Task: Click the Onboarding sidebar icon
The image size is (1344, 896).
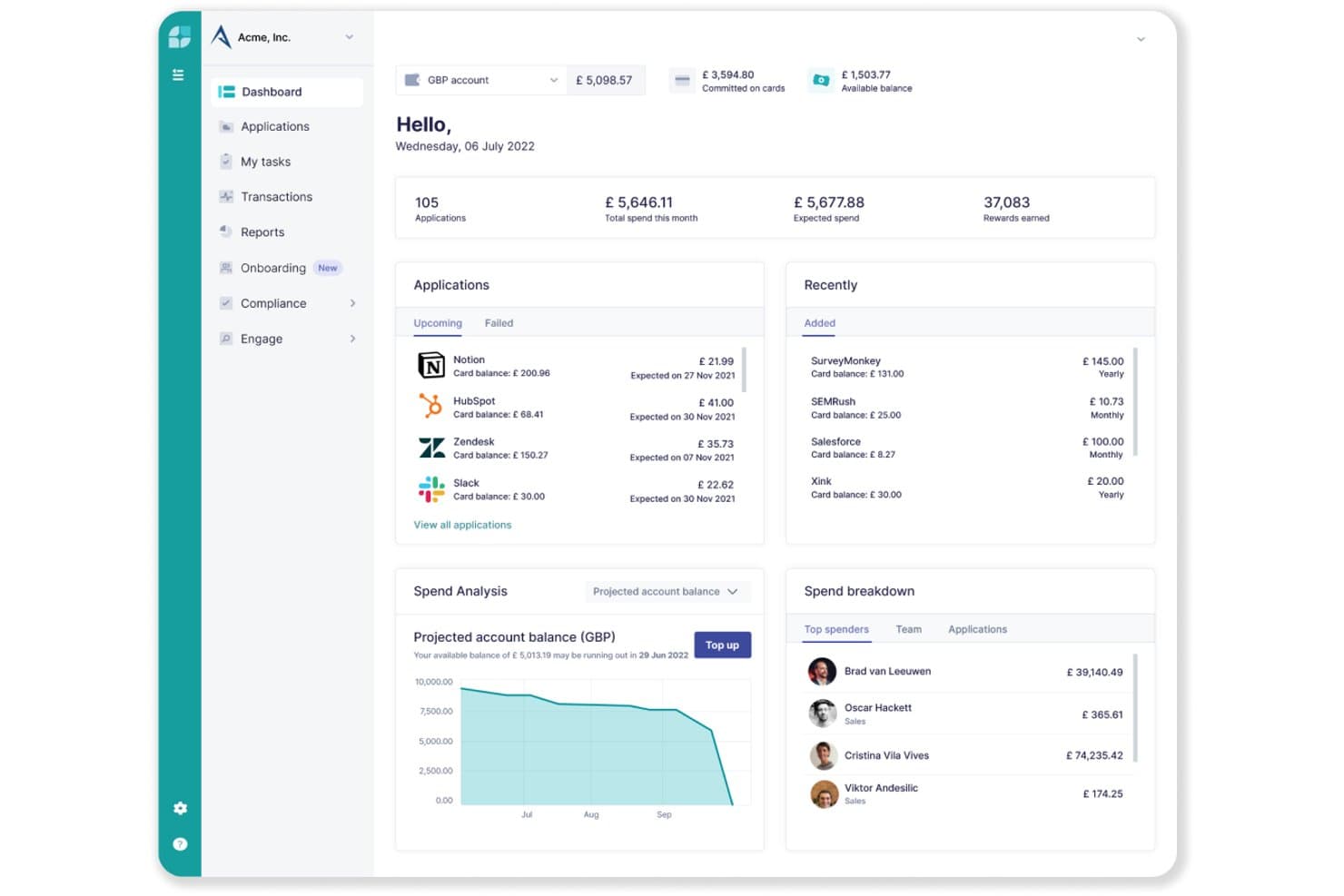Action: tap(226, 268)
